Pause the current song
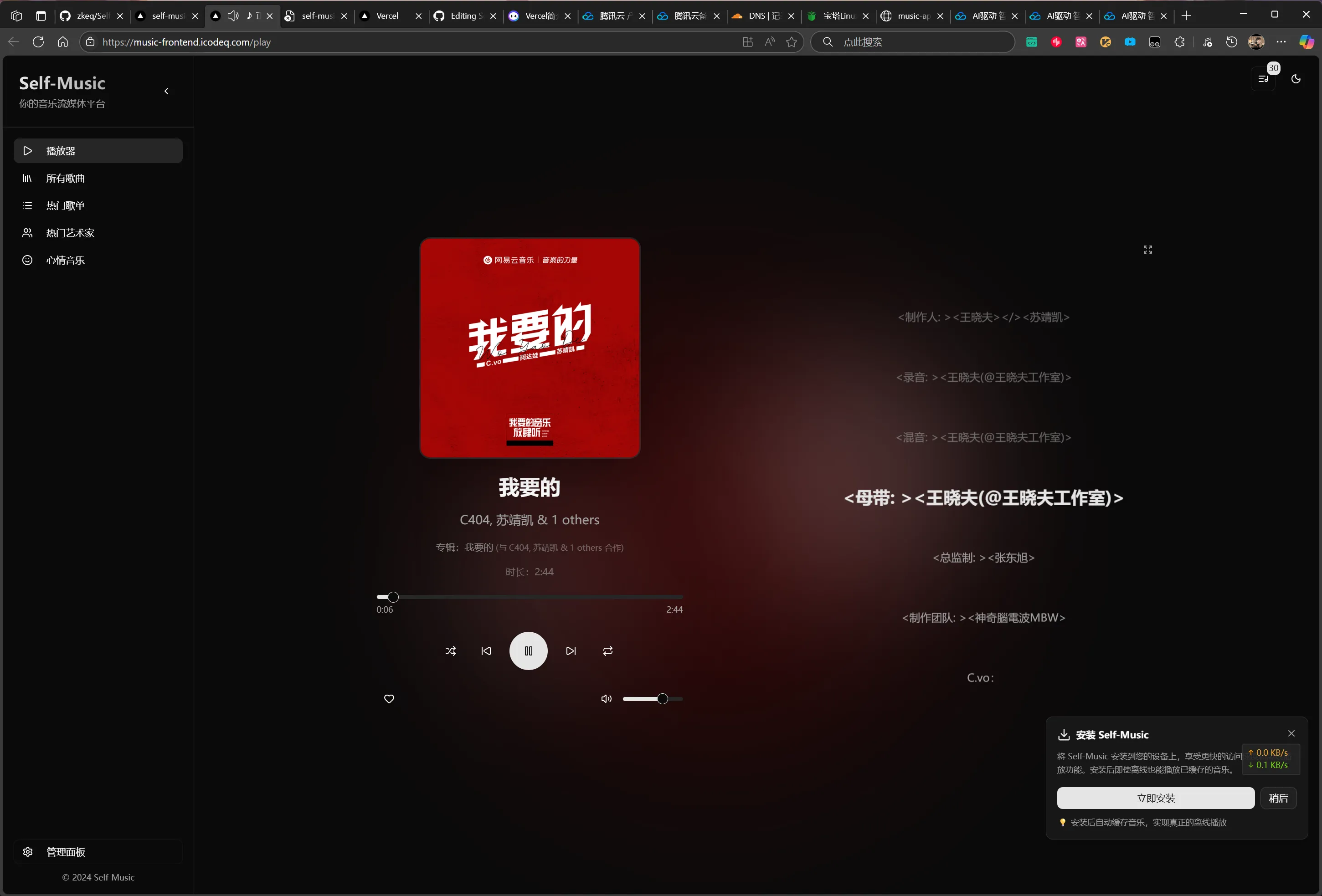This screenshot has height=896, width=1322. (529, 651)
